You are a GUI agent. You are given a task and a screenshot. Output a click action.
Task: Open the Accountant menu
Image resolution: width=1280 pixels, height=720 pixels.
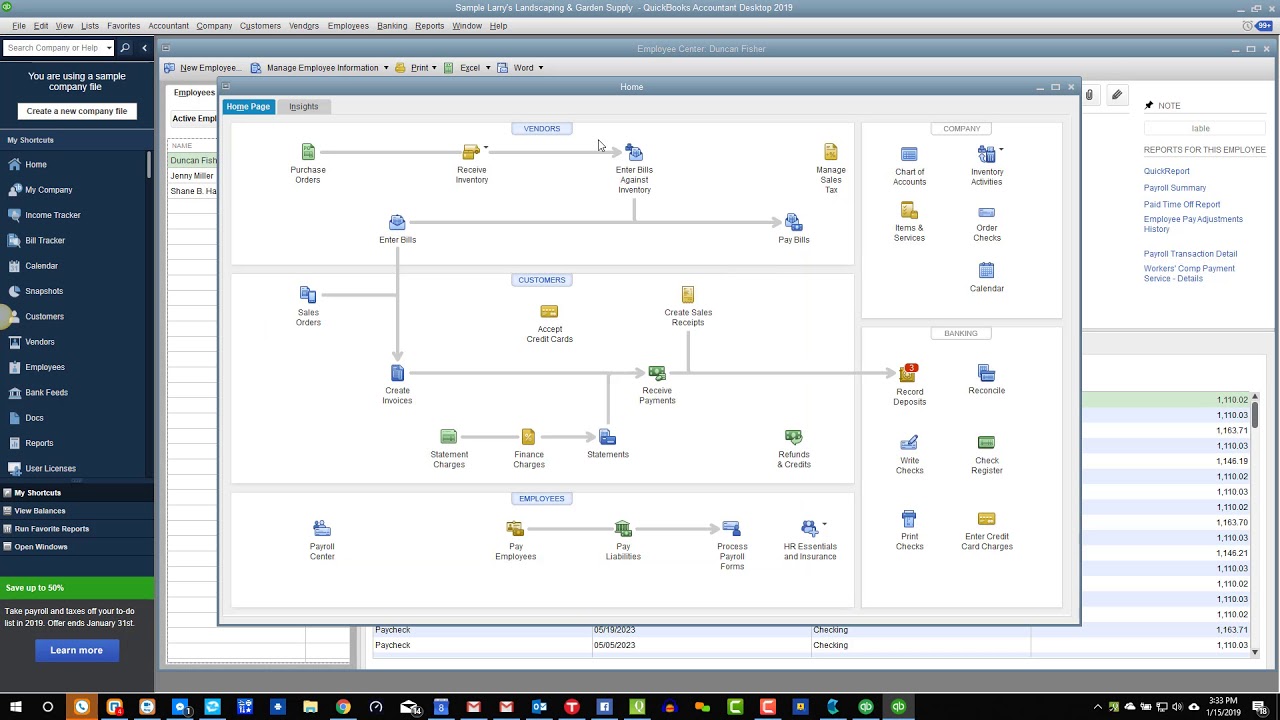pyautogui.click(x=168, y=26)
